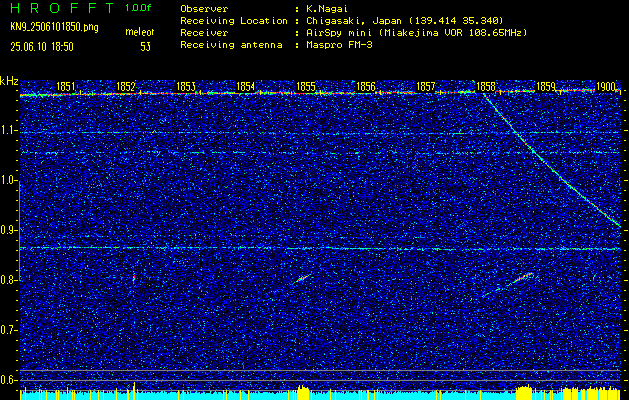Screen dimensions: 629x400
Task: Click the 0.9 kHz axis label
Action: pyautogui.click(x=9, y=230)
